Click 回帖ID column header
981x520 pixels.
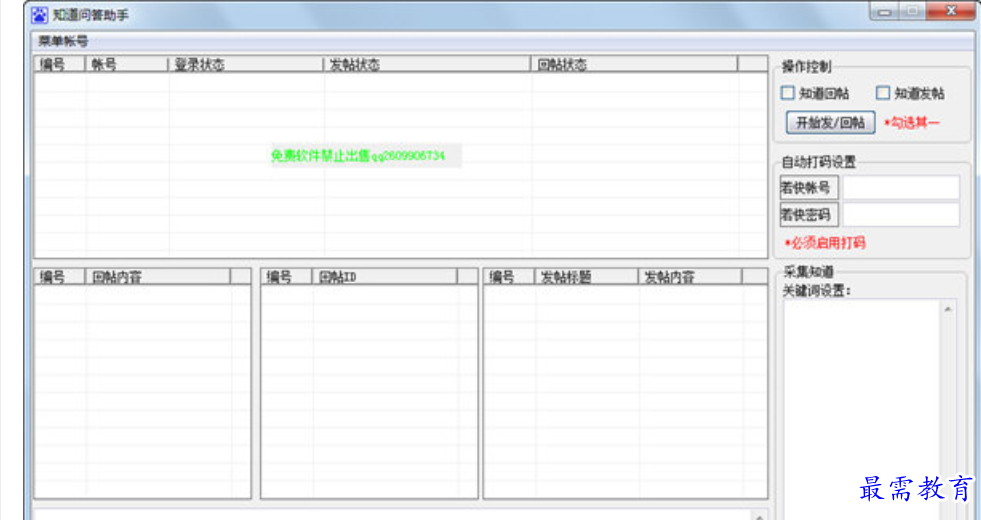pyautogui.click(x=385, y=277)
